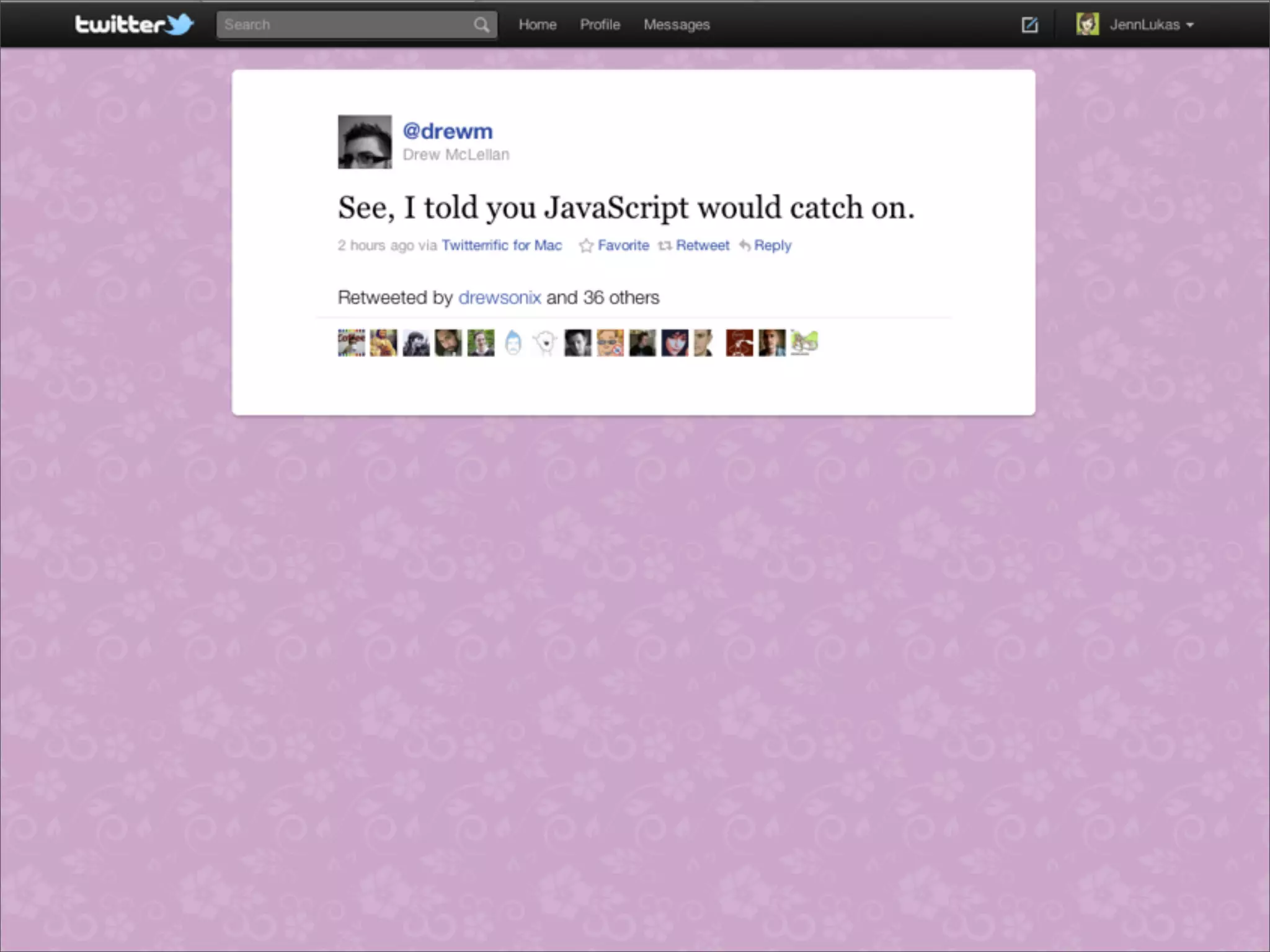The height and width of the screenshot is (952, 1270).
Task: Click the first retweeter avatar with Coffee text
Action: (351, 343)
